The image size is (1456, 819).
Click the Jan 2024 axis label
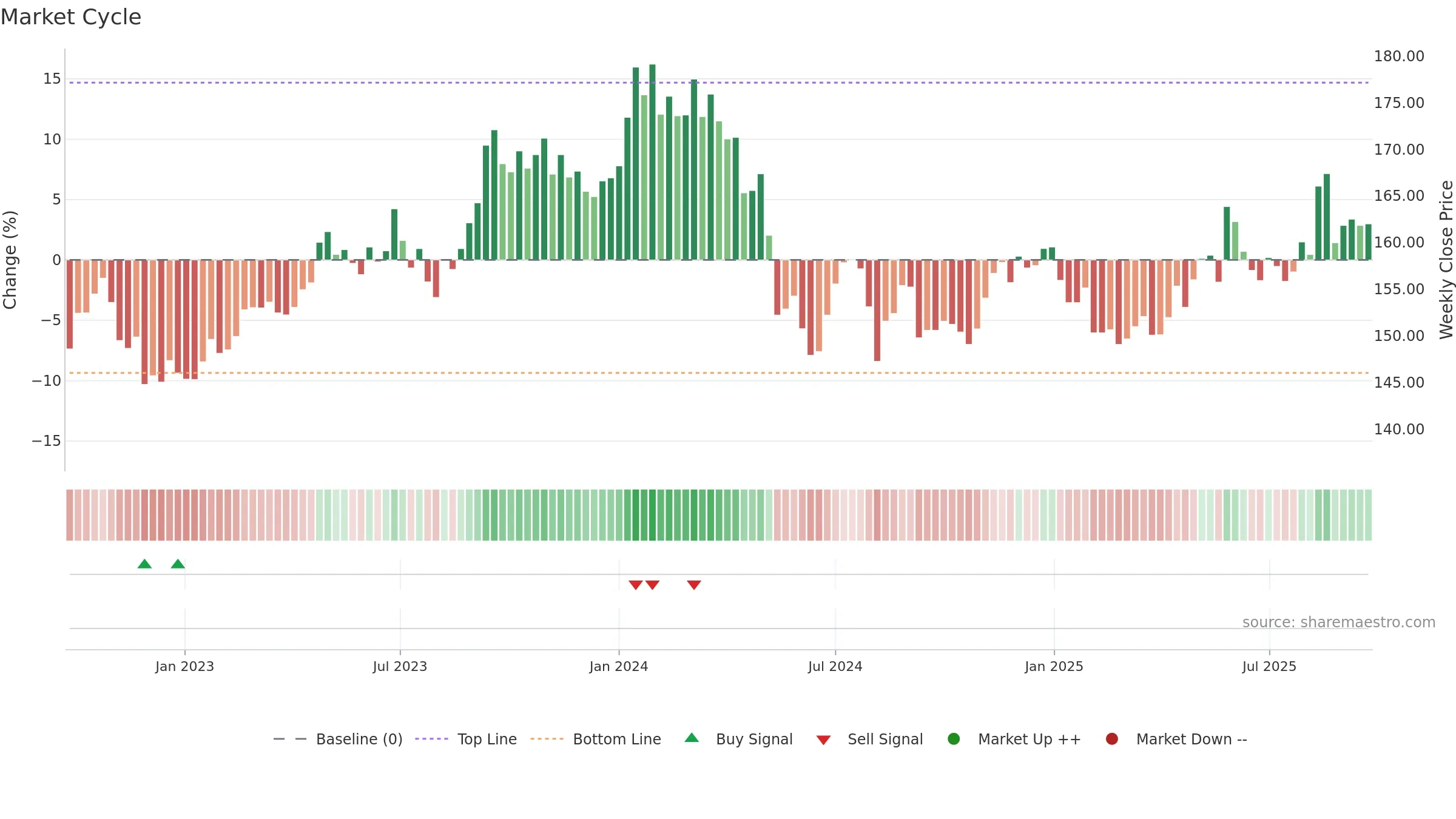619,666
